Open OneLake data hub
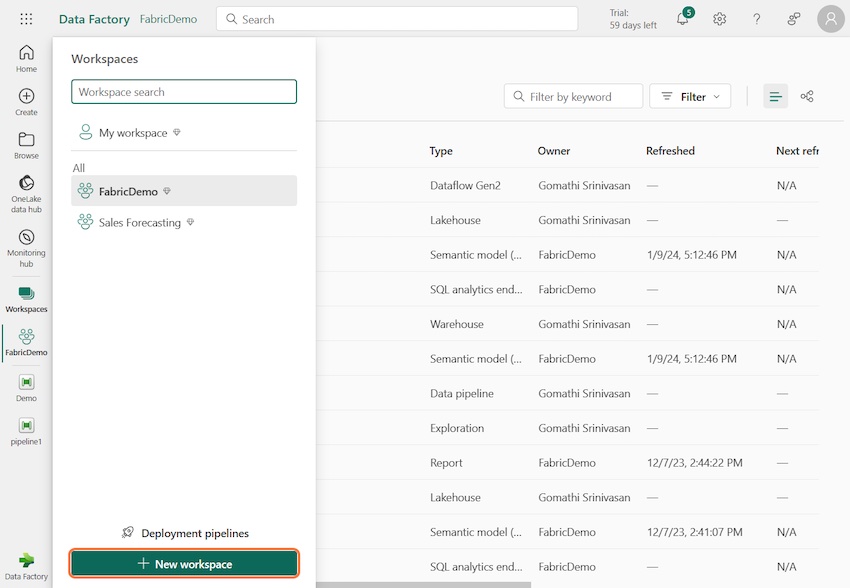This screenshot has width=850, height=588. click(26, 194)
